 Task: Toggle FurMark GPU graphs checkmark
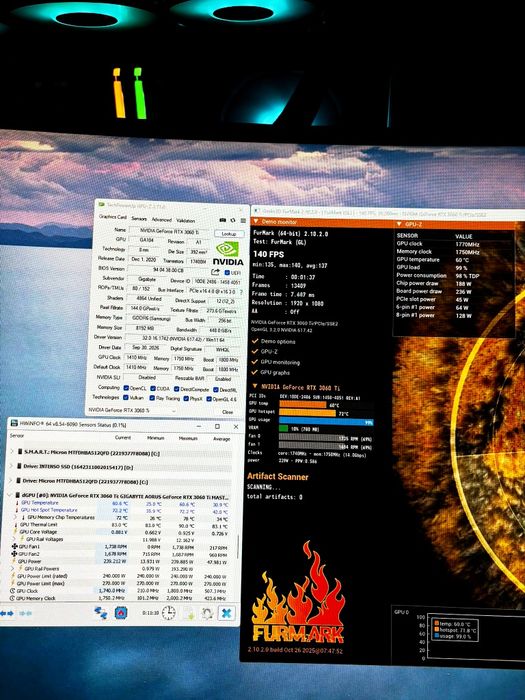pos(255,372)
